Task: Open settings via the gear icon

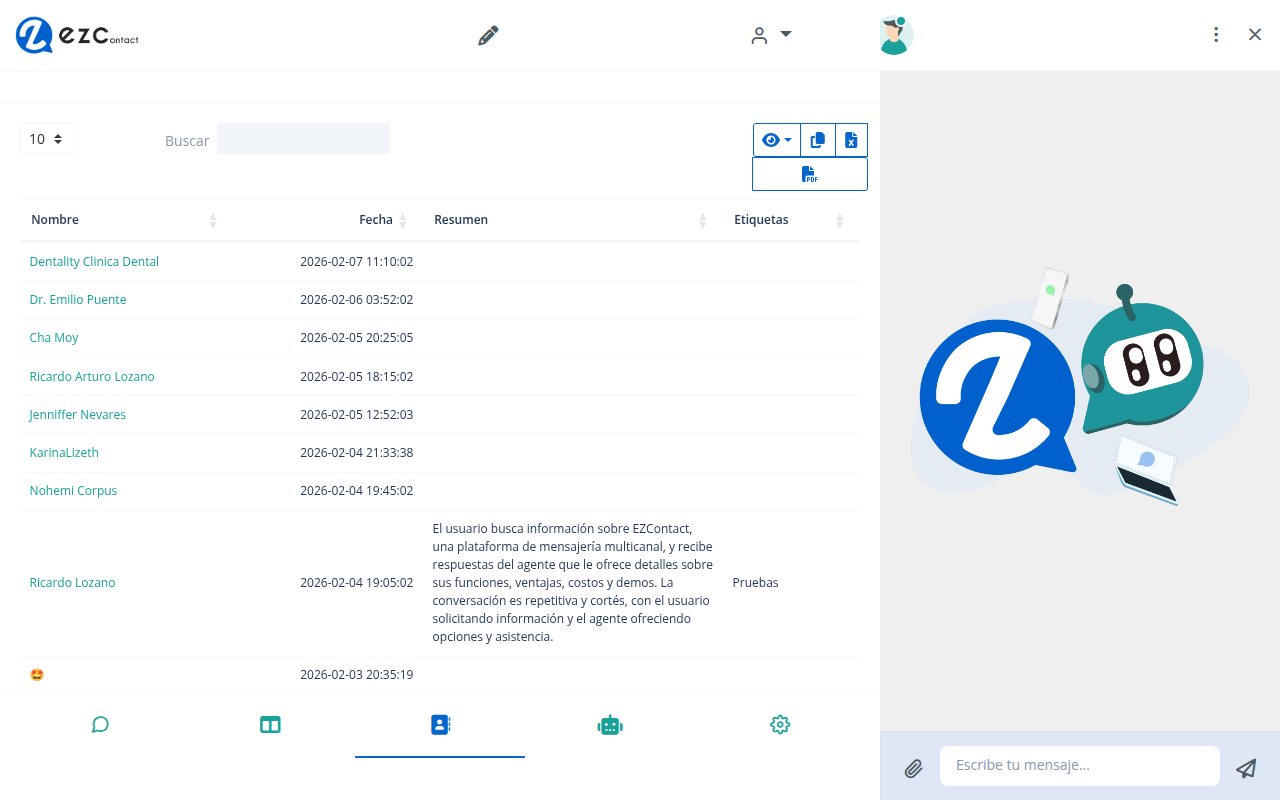Action: [x=780, y=724]
